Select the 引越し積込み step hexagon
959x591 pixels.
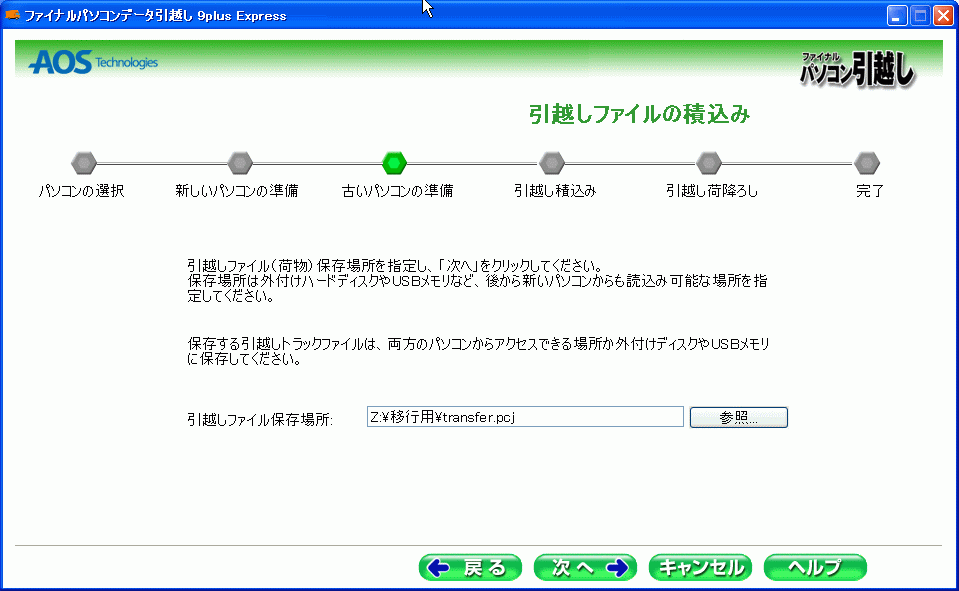point(552,162)
